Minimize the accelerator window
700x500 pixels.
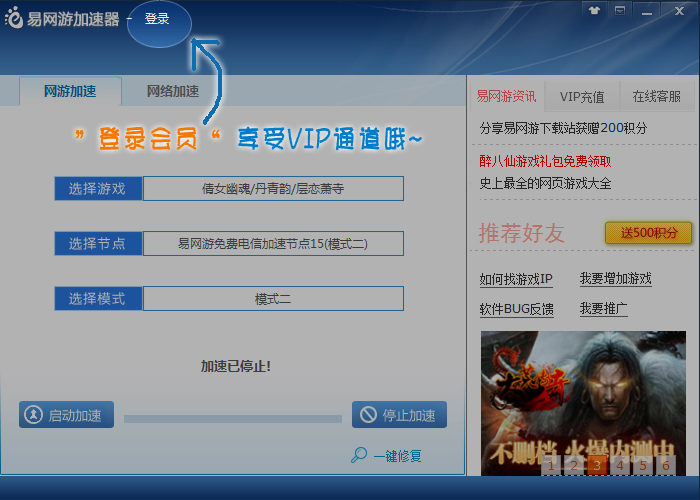pos(646,10)
